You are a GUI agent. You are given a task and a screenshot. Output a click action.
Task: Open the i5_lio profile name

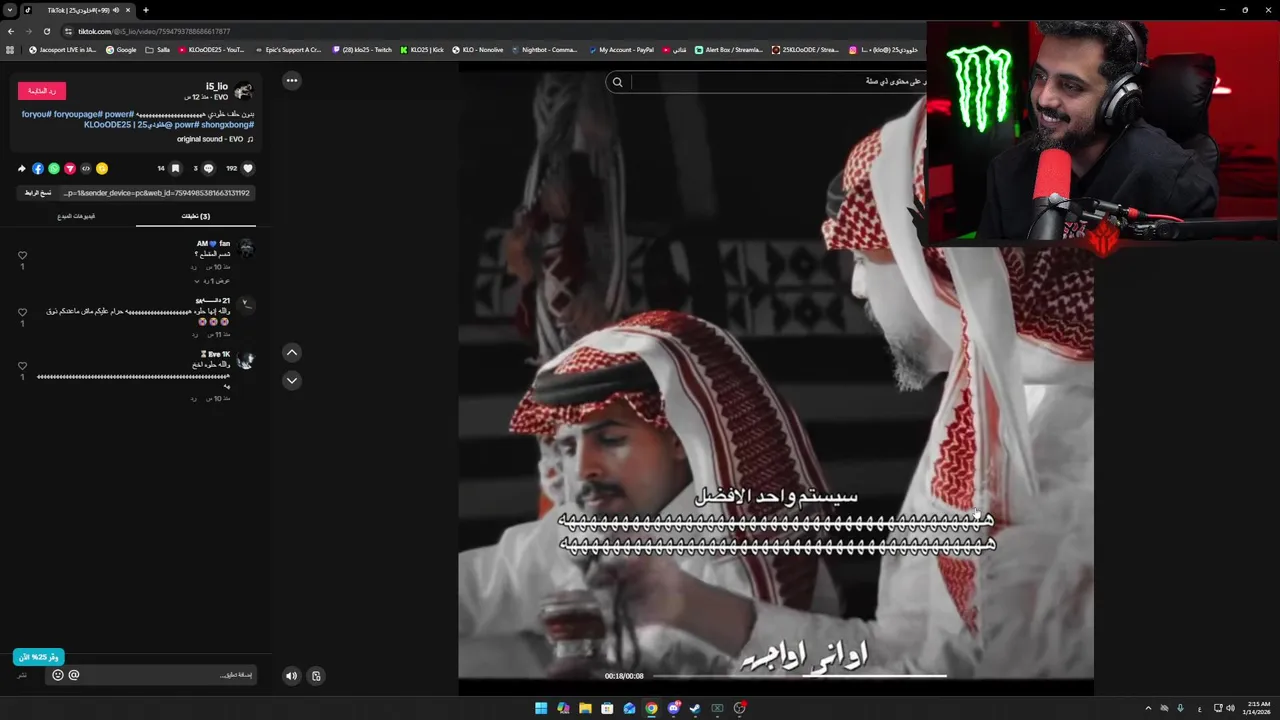pyautogui.click(x=217, y=87)
